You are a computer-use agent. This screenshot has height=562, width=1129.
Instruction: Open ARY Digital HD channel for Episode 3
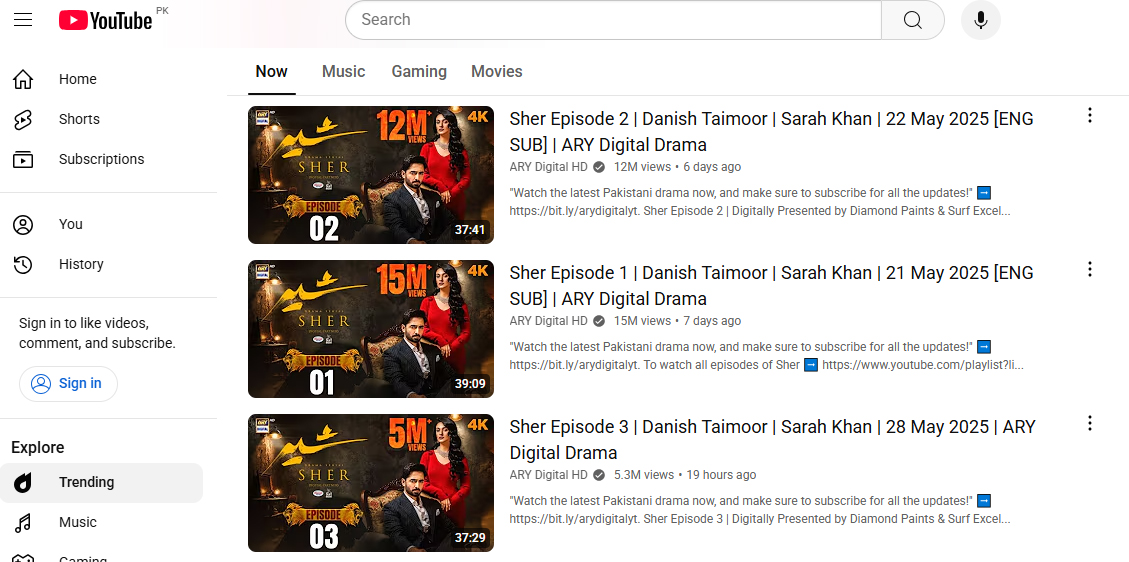(x=549, y=475)
